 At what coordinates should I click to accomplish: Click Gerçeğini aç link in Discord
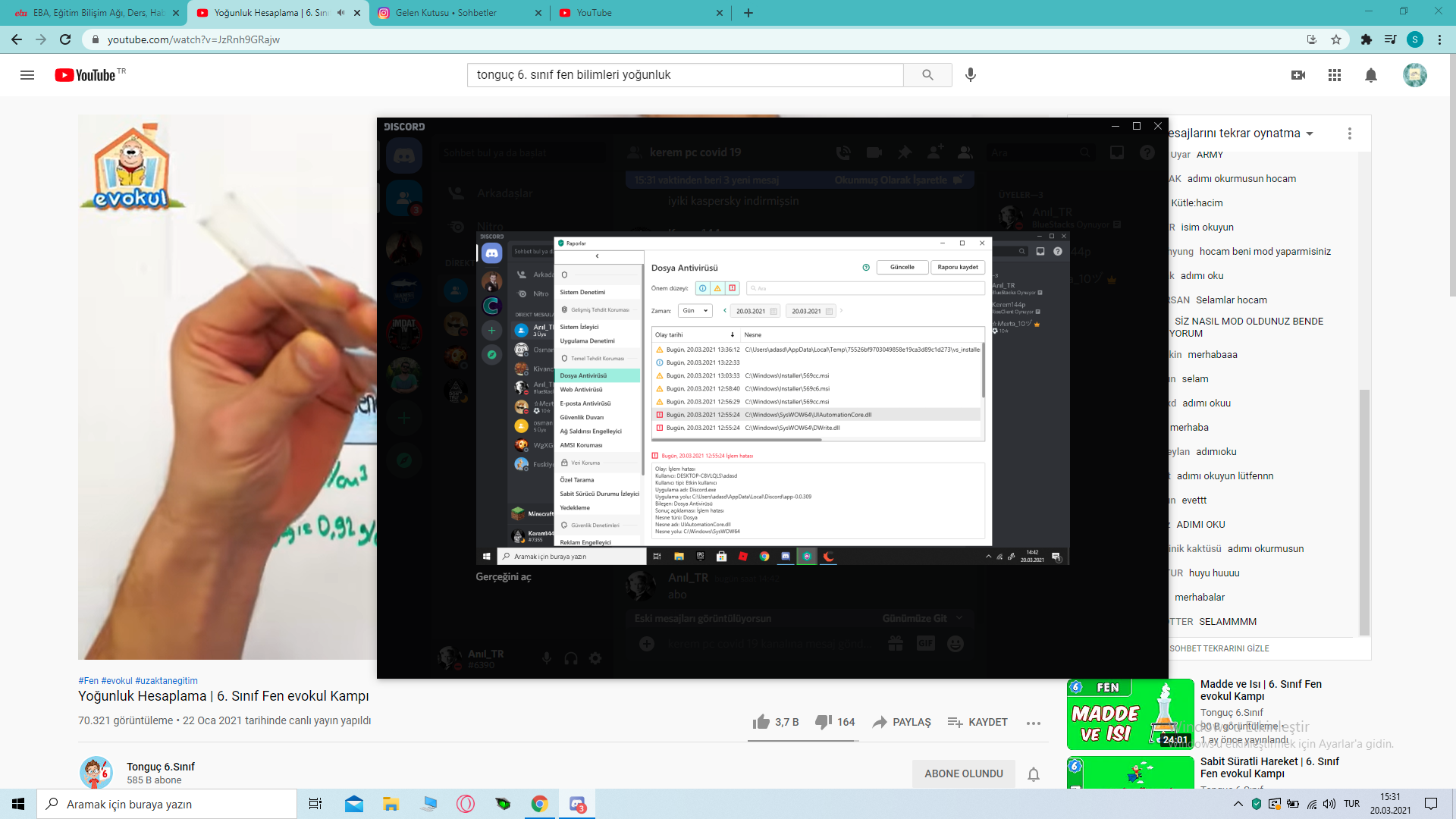[x=504, y=577]
